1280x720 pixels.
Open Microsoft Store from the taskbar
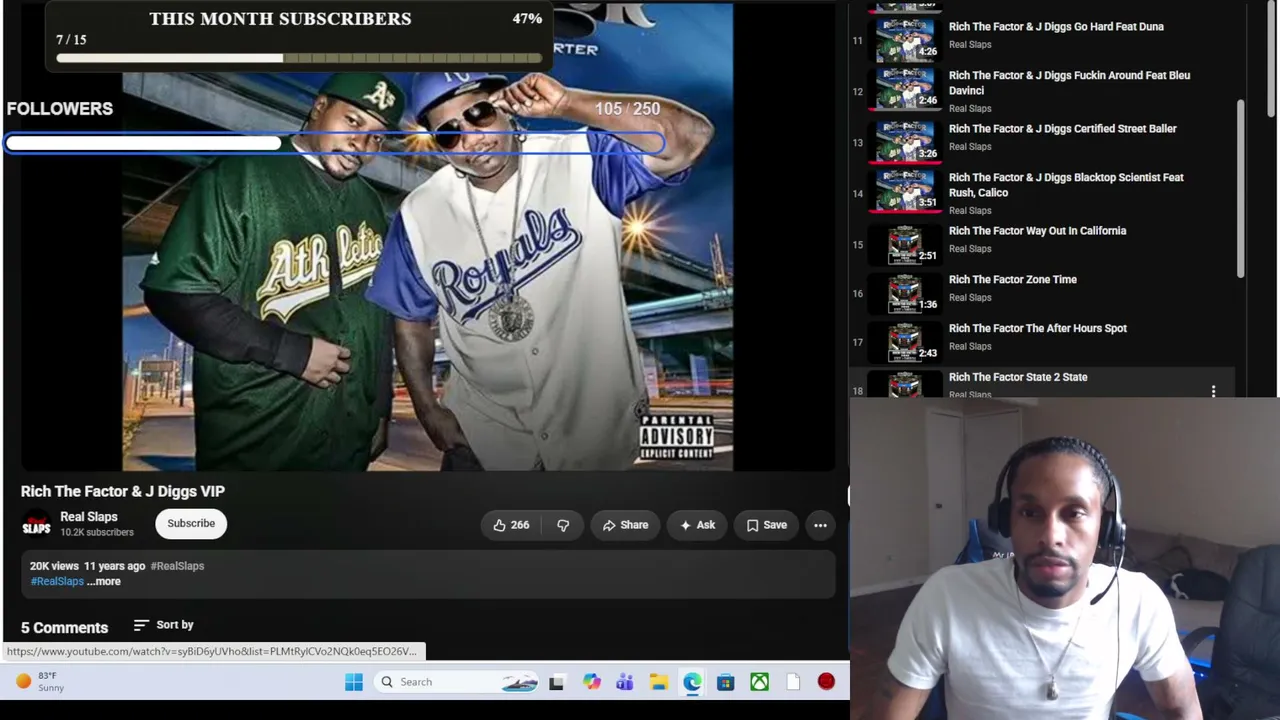[726, 682]
